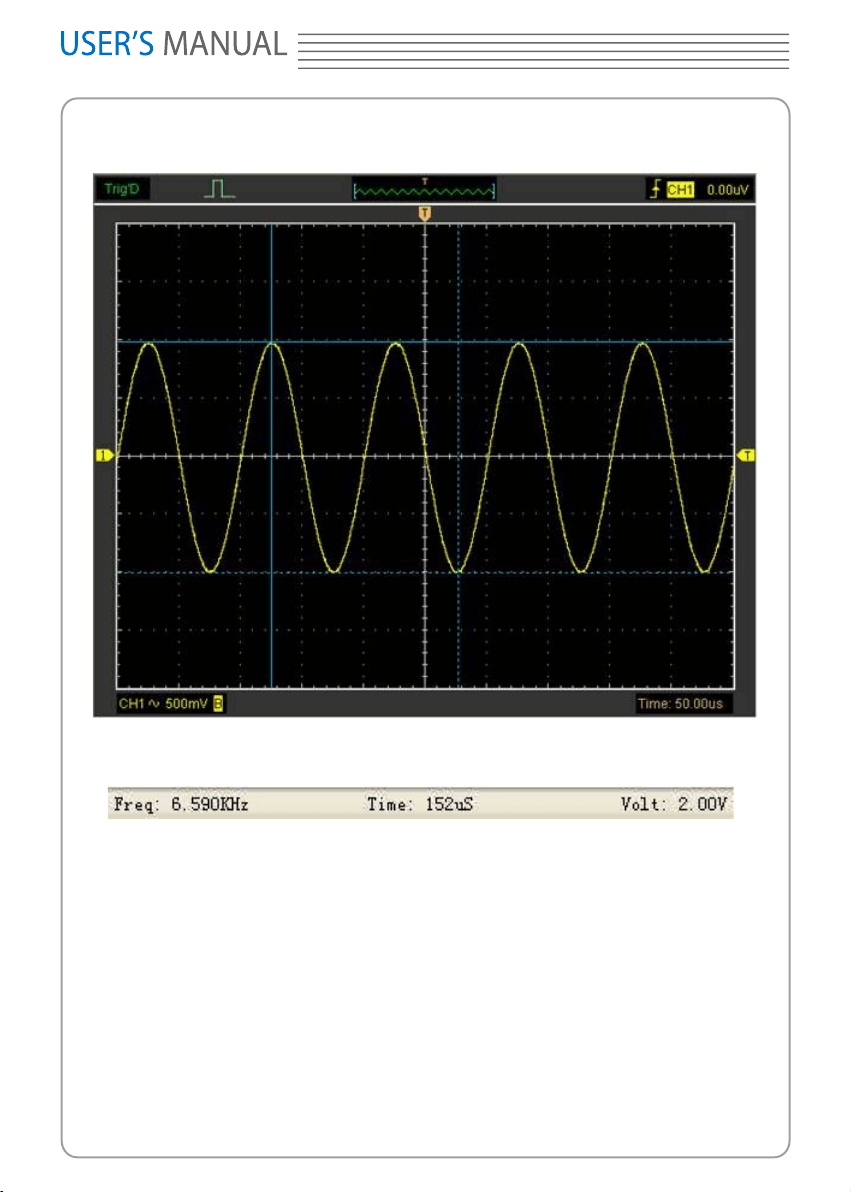851x1192 pixels.
Task: Click the Time: 152uS cursor readout
Action: click(x=420, y=804)
